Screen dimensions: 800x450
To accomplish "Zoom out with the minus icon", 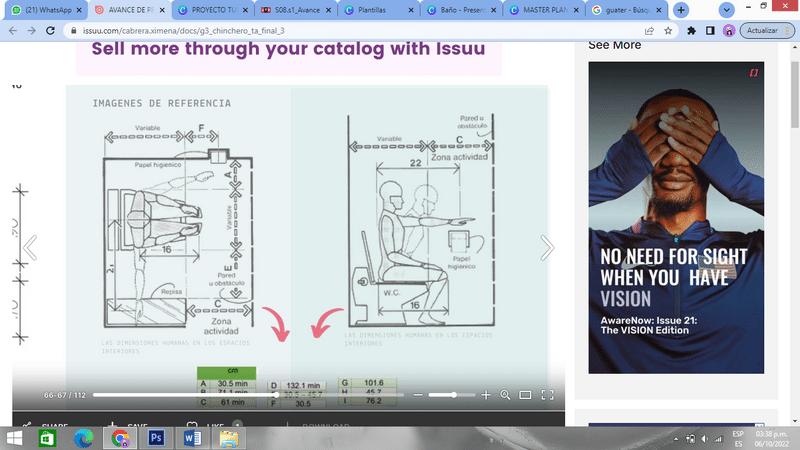I will click(418, 395).
